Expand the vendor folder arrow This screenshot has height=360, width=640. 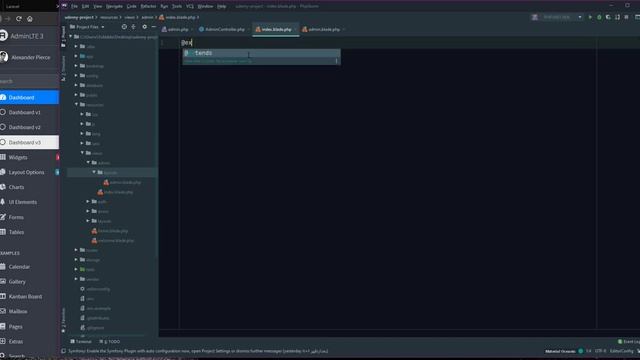[x=76, y=279]
